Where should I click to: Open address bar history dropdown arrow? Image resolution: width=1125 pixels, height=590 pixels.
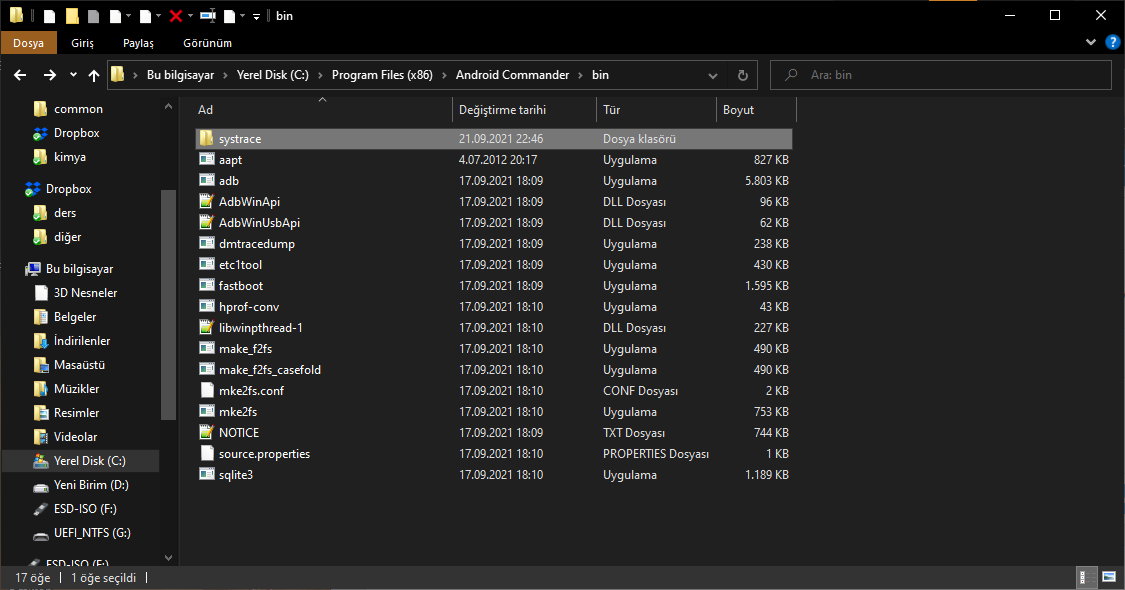click(712, 75)
